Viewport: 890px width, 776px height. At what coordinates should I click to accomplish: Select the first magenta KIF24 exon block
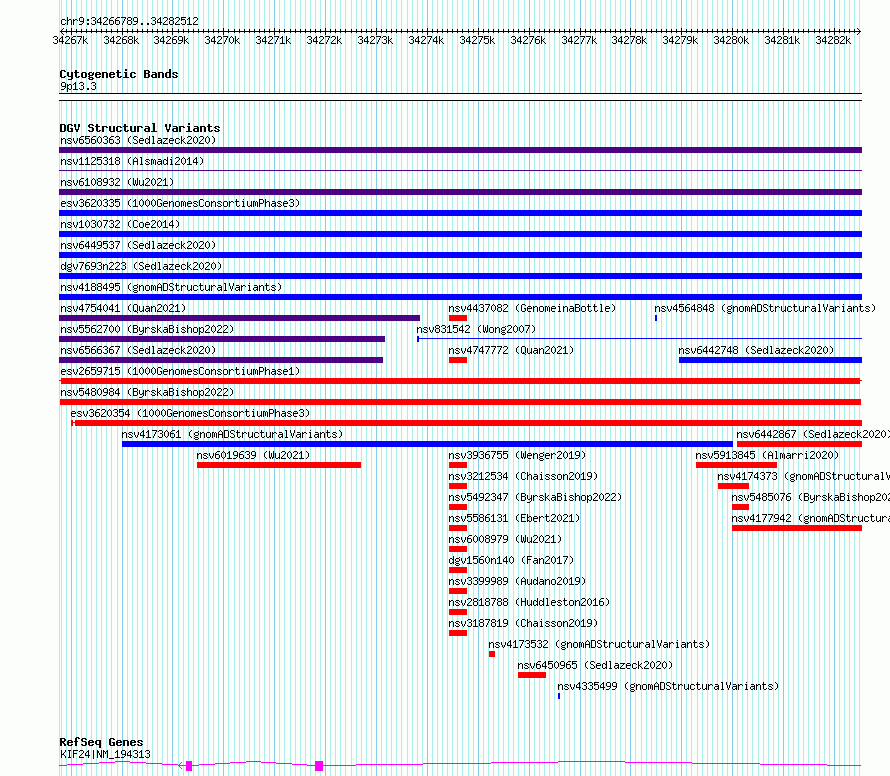click(189, 766)
